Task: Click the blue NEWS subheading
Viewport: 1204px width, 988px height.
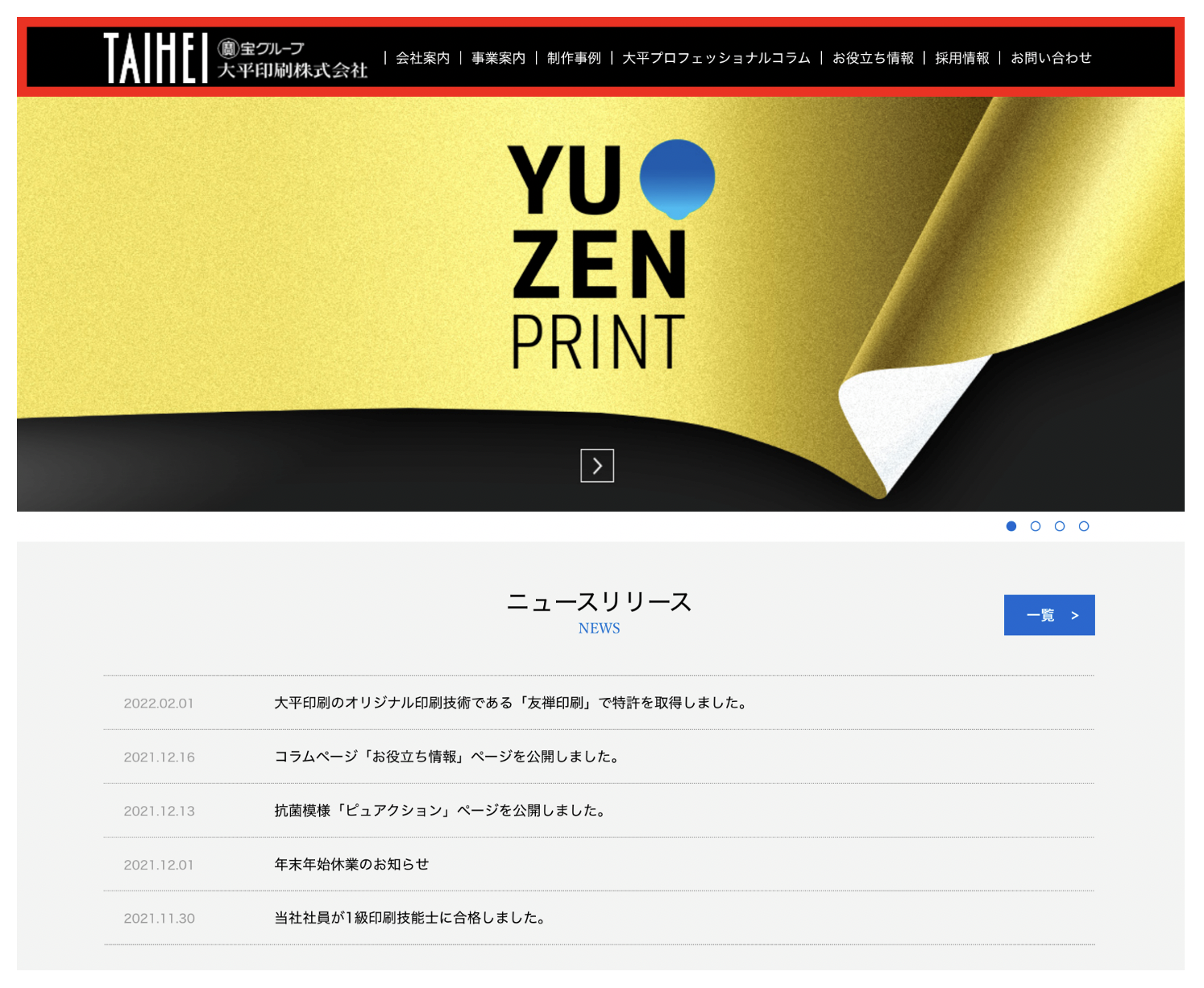Action: [599, 629]
